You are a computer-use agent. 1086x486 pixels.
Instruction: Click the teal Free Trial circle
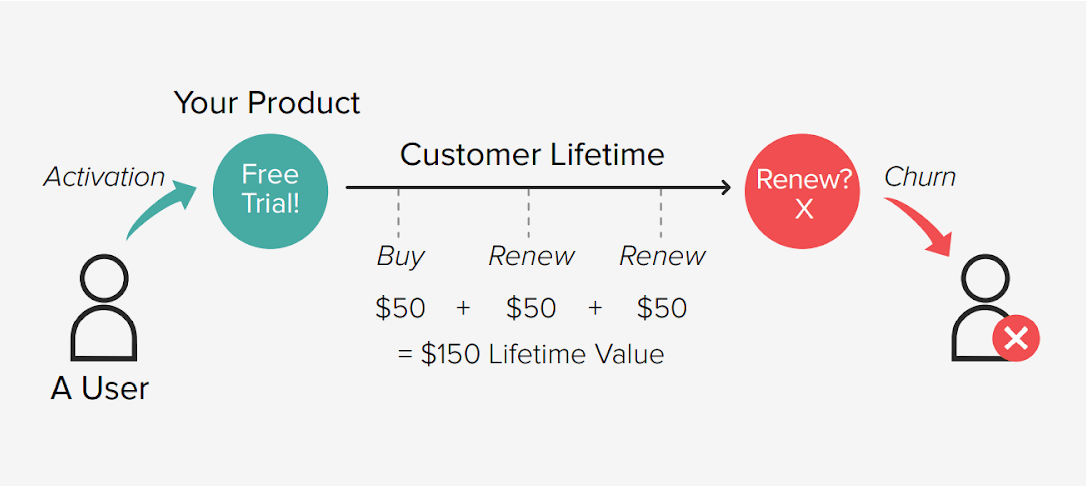270,189
